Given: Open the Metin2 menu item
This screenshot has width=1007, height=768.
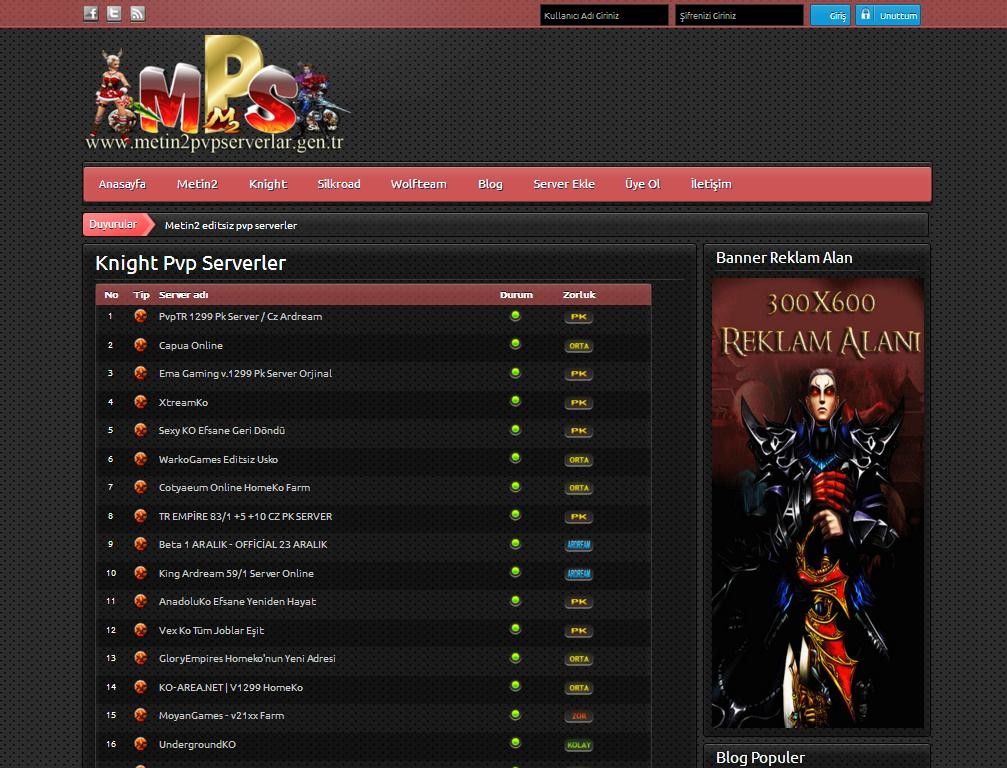Looking at the screenshot, I should (197, 184).
